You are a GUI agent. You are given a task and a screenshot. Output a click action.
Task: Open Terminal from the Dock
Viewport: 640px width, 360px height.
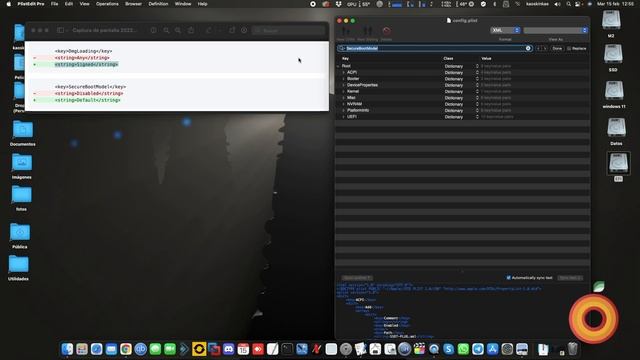(x=287, y=349)
